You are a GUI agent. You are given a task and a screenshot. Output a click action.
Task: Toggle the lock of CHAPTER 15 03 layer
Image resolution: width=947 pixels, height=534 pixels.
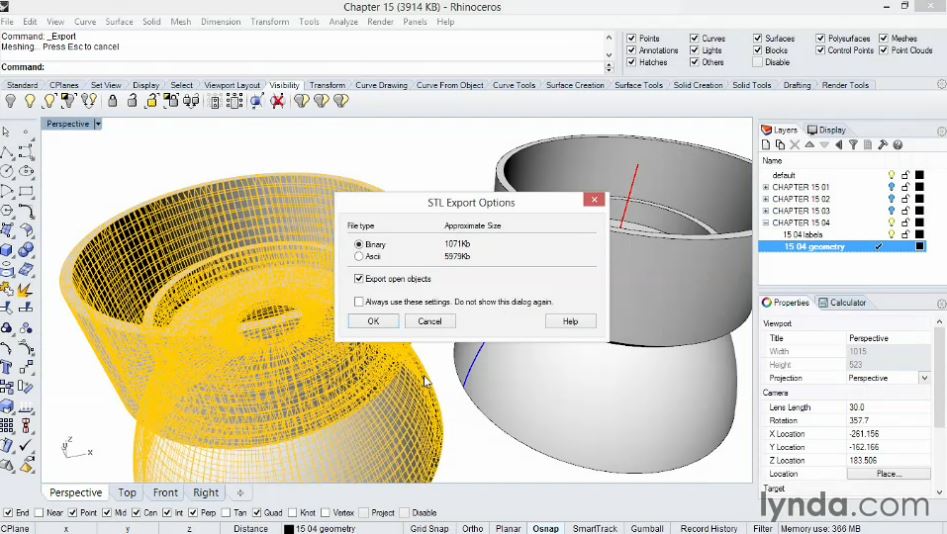(905, 211)
